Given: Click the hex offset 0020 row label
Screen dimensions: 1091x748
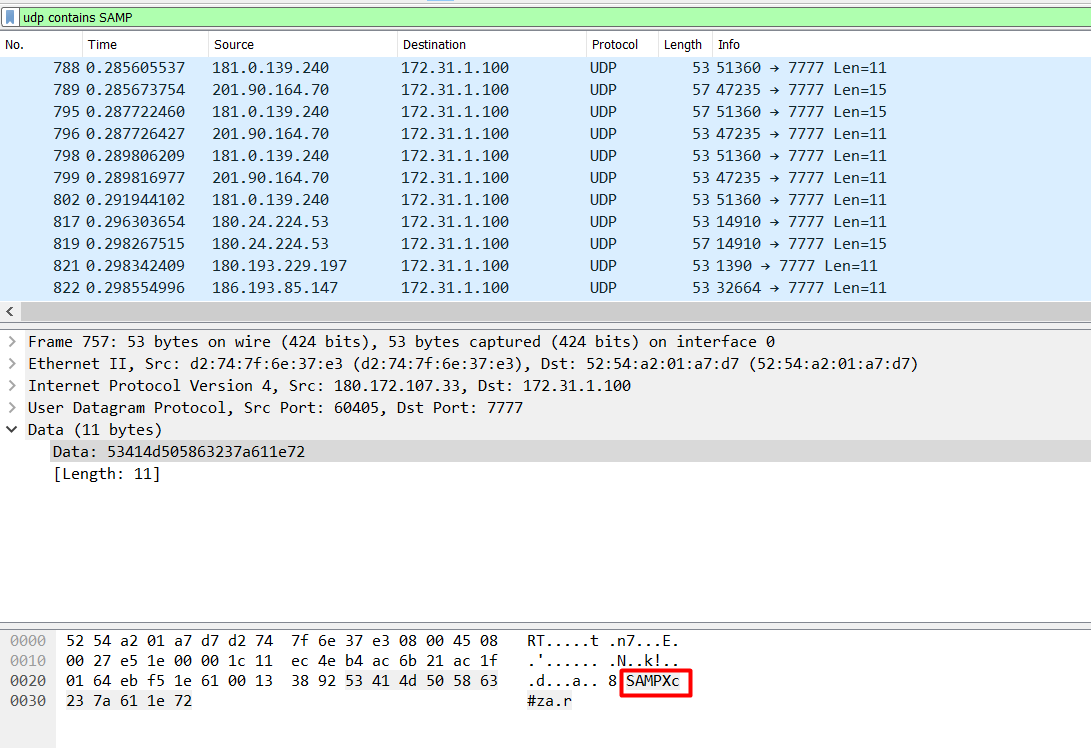Looking at the screenshot, I should [28, 681].
